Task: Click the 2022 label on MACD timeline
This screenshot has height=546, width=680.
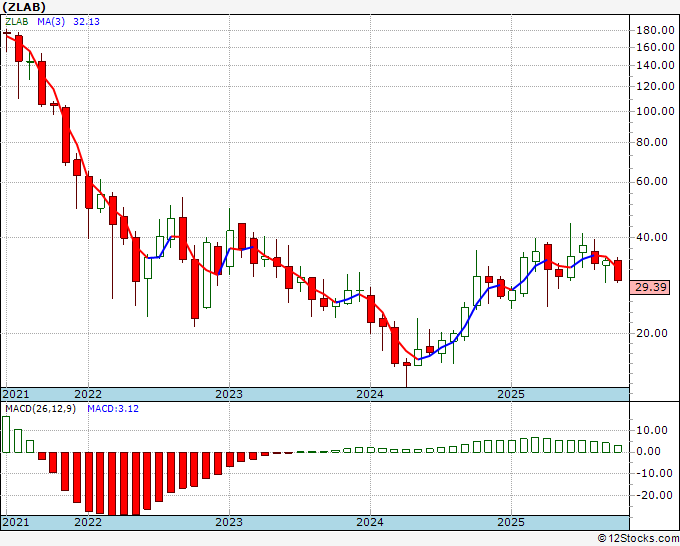Action: tap(88, 522)
